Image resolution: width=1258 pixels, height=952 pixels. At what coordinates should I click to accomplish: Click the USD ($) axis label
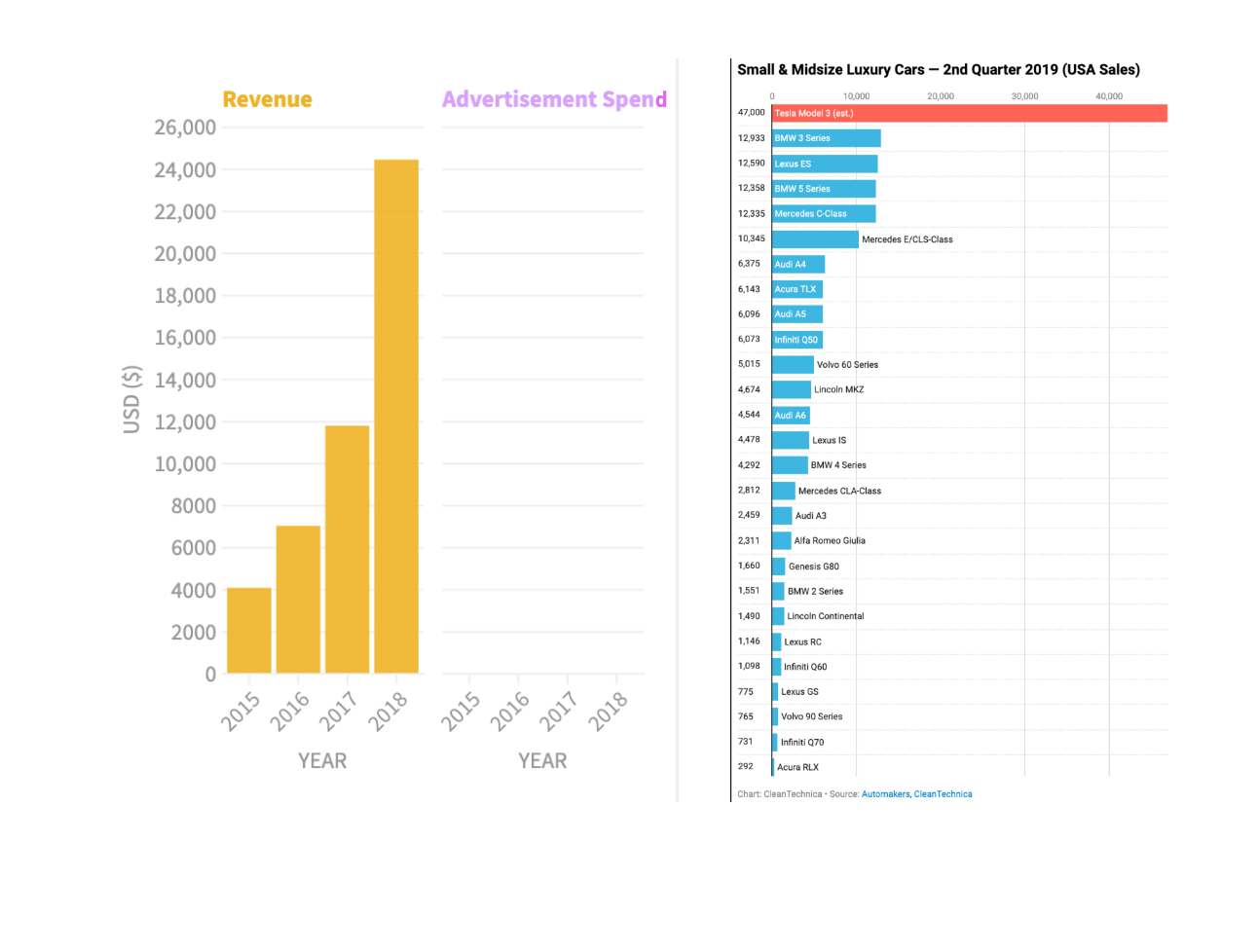click(x=131, y=399)
